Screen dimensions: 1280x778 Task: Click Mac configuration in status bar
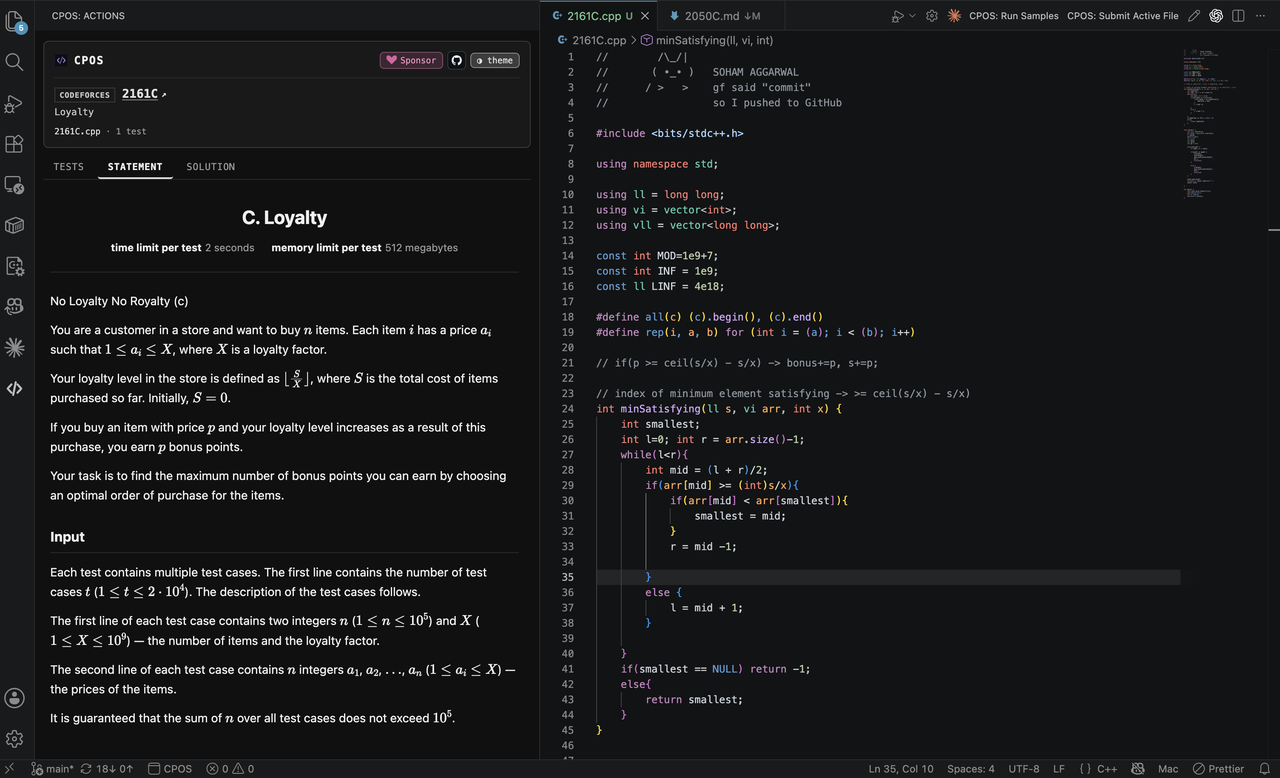coord(1167,769)
